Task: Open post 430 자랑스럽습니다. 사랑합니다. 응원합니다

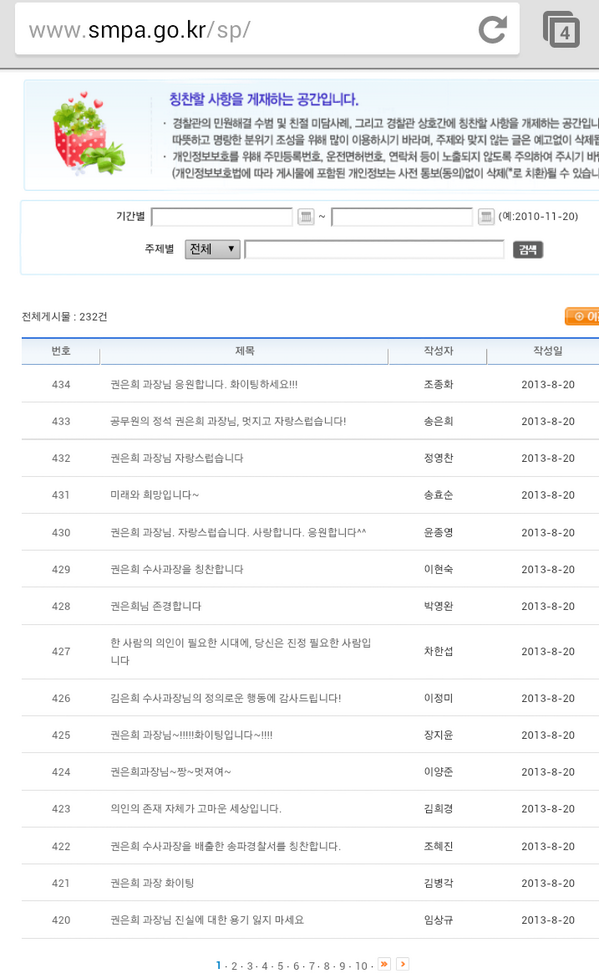Action: click(238, 533)
